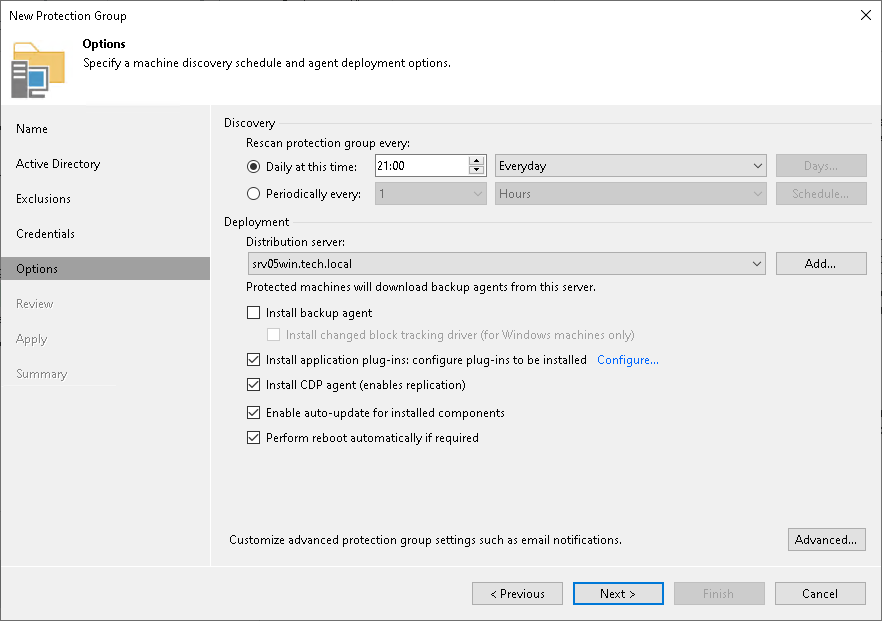Toggle Enable auto-update for installed components

pyautogui.click(x=254, y=412)
